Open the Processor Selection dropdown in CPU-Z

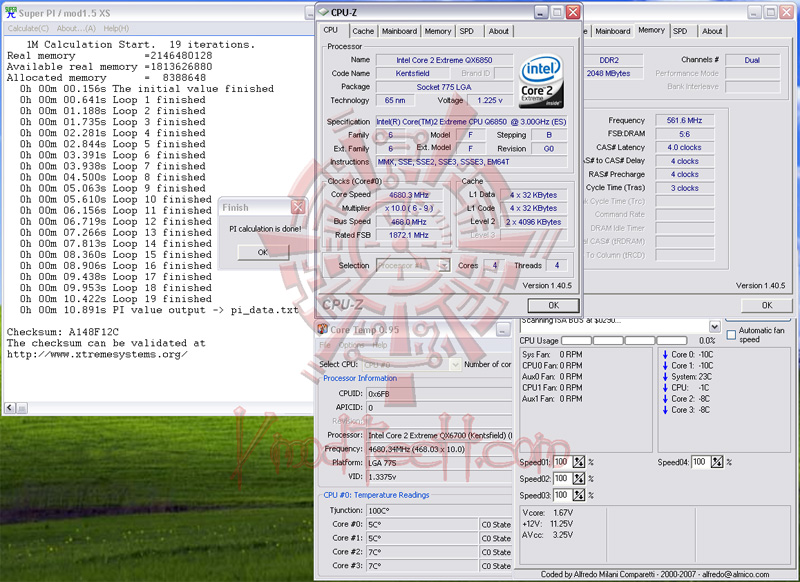(444, 266)
